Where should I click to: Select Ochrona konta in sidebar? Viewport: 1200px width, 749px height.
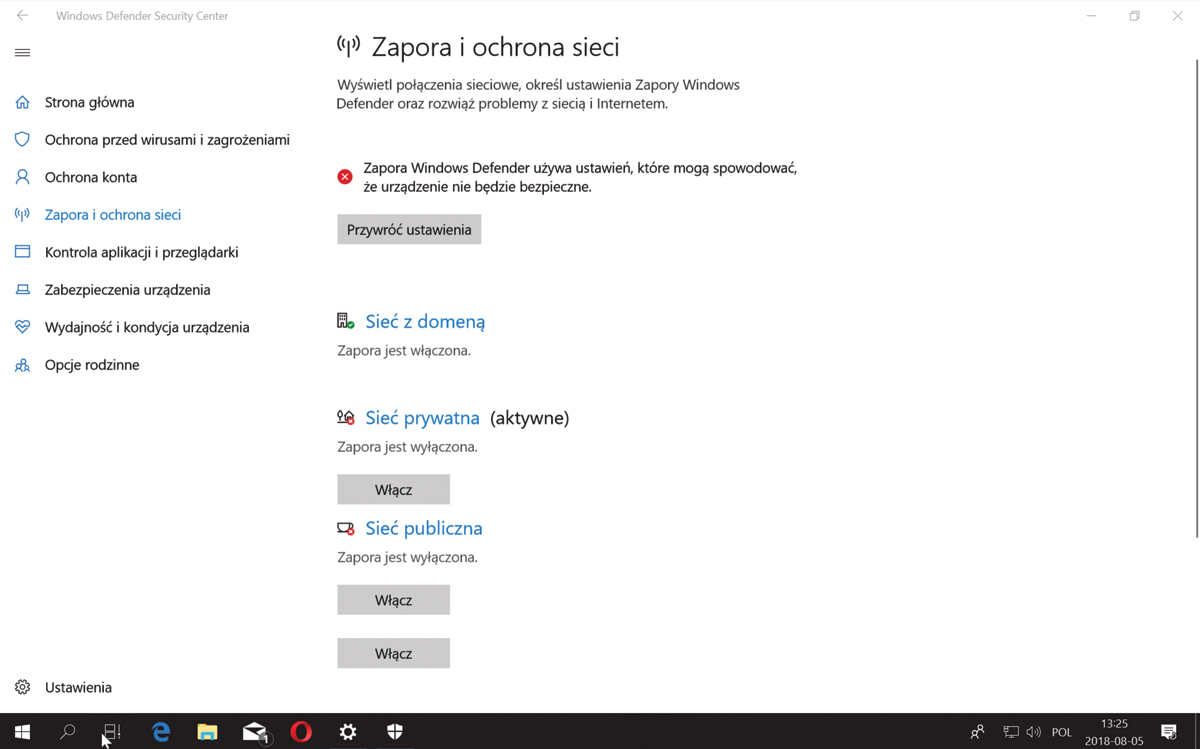point(91,177)
